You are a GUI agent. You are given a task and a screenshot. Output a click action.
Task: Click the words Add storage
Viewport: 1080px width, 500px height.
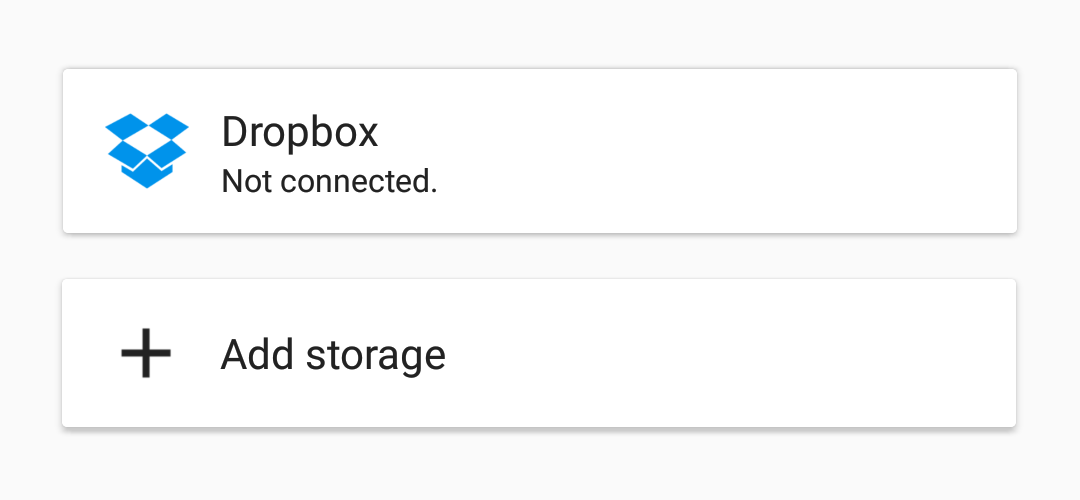click(x=333, y=355)
